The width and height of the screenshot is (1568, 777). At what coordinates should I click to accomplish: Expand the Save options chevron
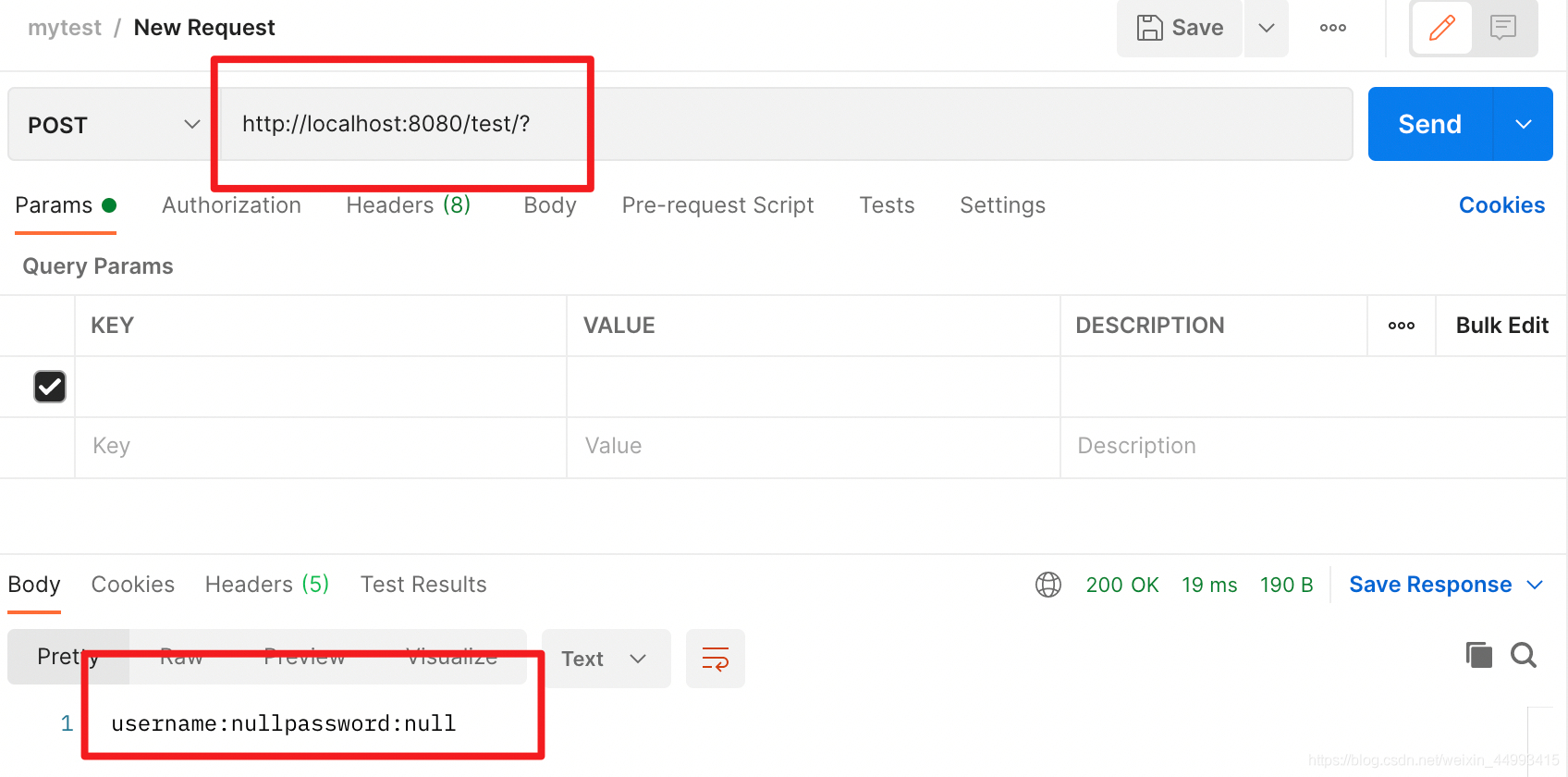[1267, 29]
